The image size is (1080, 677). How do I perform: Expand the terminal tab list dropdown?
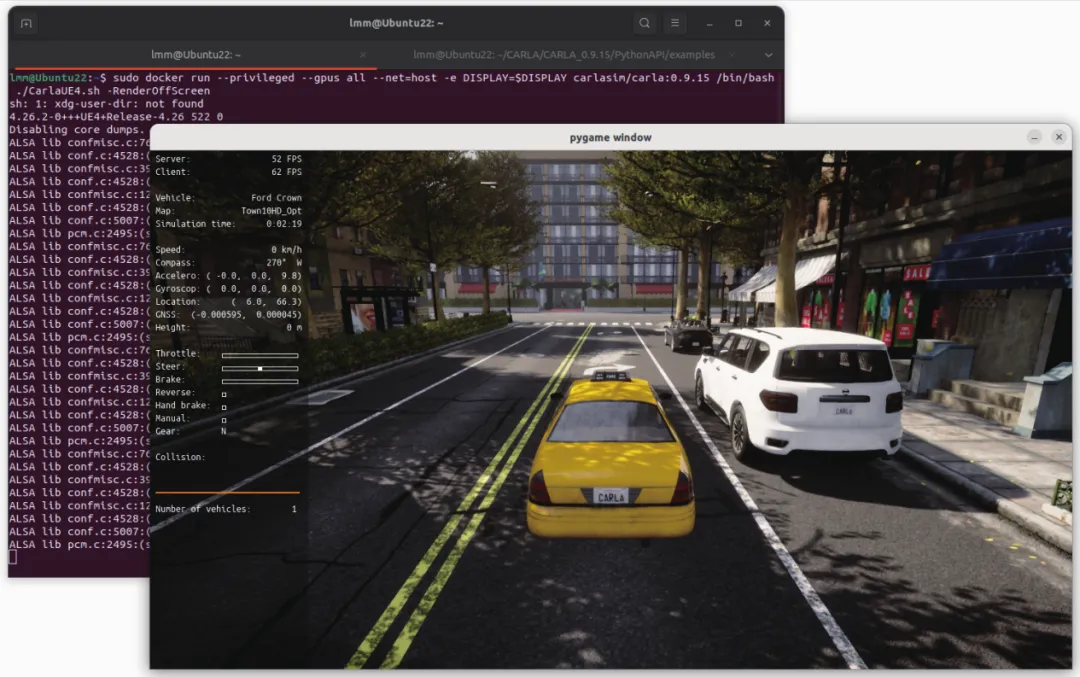point(769,55)
